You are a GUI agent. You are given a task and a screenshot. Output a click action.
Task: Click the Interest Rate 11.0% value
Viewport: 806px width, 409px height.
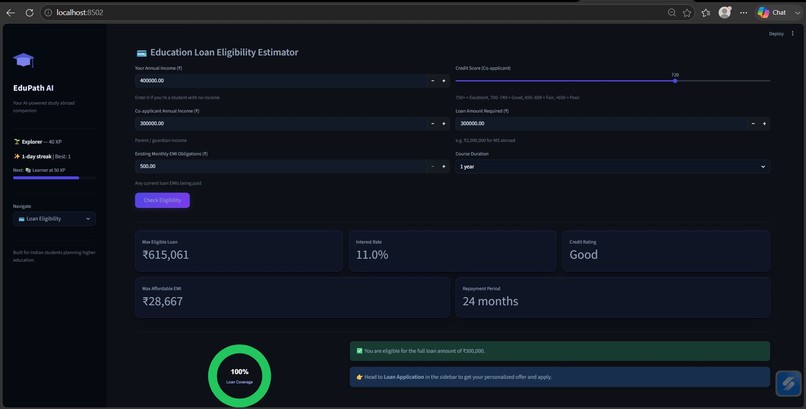[x=372, y=255]
